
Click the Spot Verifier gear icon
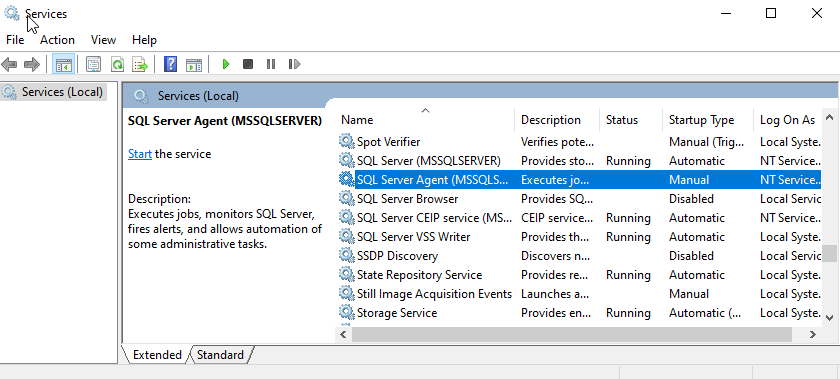point(347,142)
